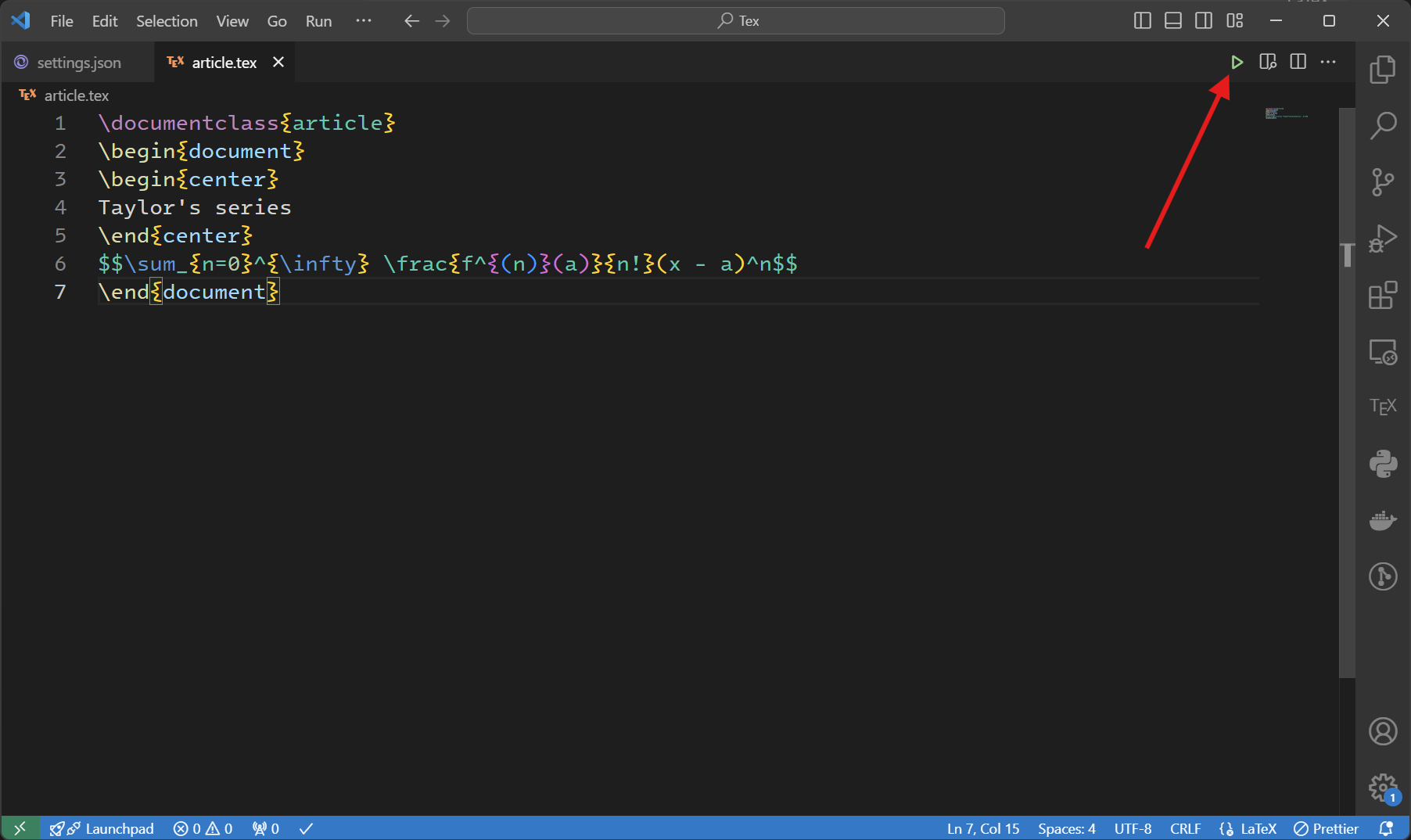The image size is (1411, 840).
Task: Open the Python extension panel
Action: click(1382, 463)
